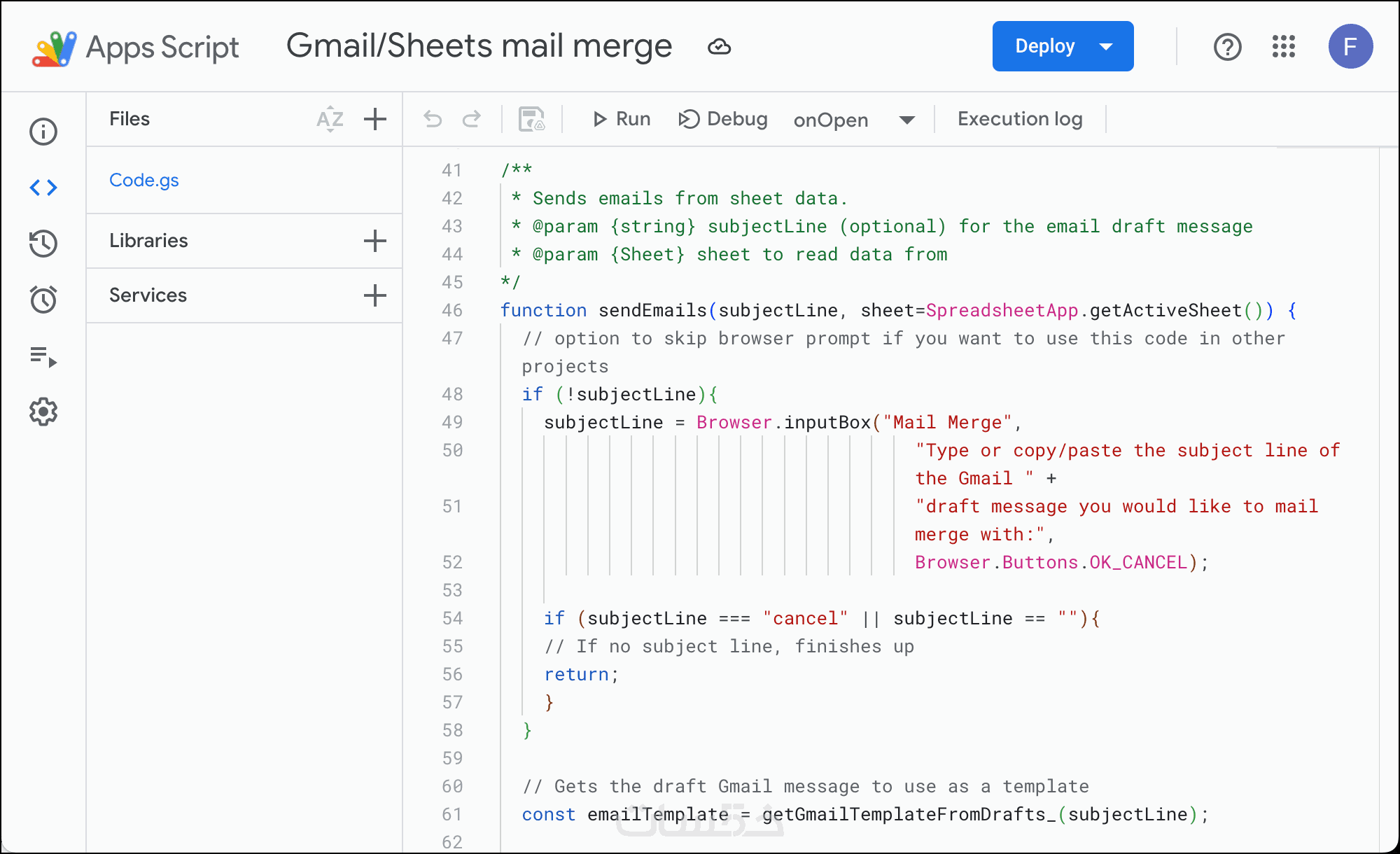Click the Save project disk icon

tap(531, 120)
